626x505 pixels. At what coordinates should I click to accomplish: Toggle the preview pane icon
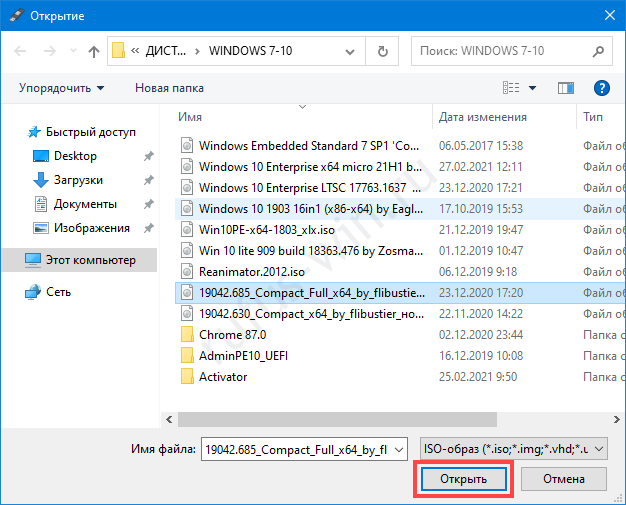566,88
